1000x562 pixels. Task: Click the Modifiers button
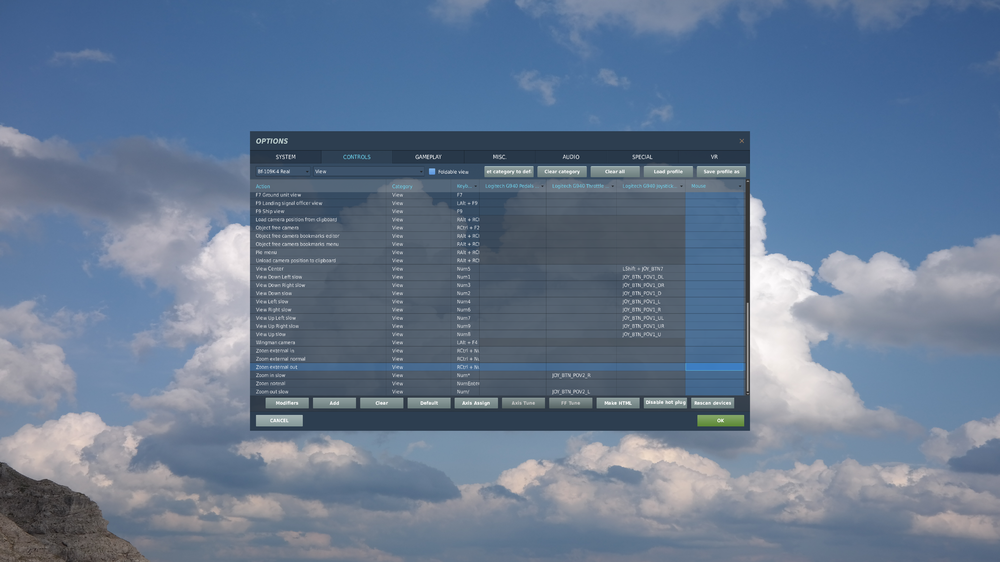coord(286,403)
